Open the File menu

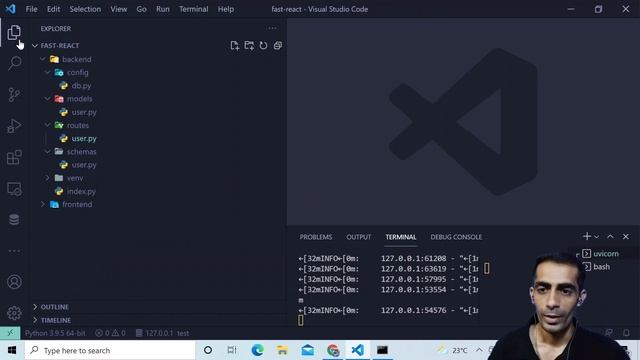tap(31, 9)
